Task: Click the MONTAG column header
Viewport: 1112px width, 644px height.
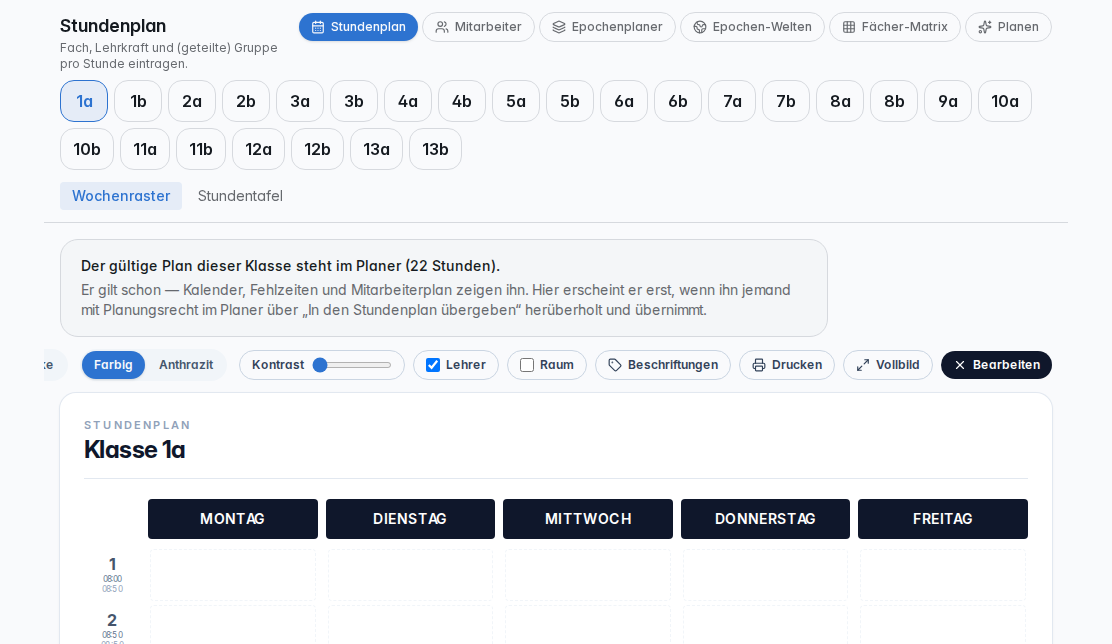Action: [x=233, y=519]
